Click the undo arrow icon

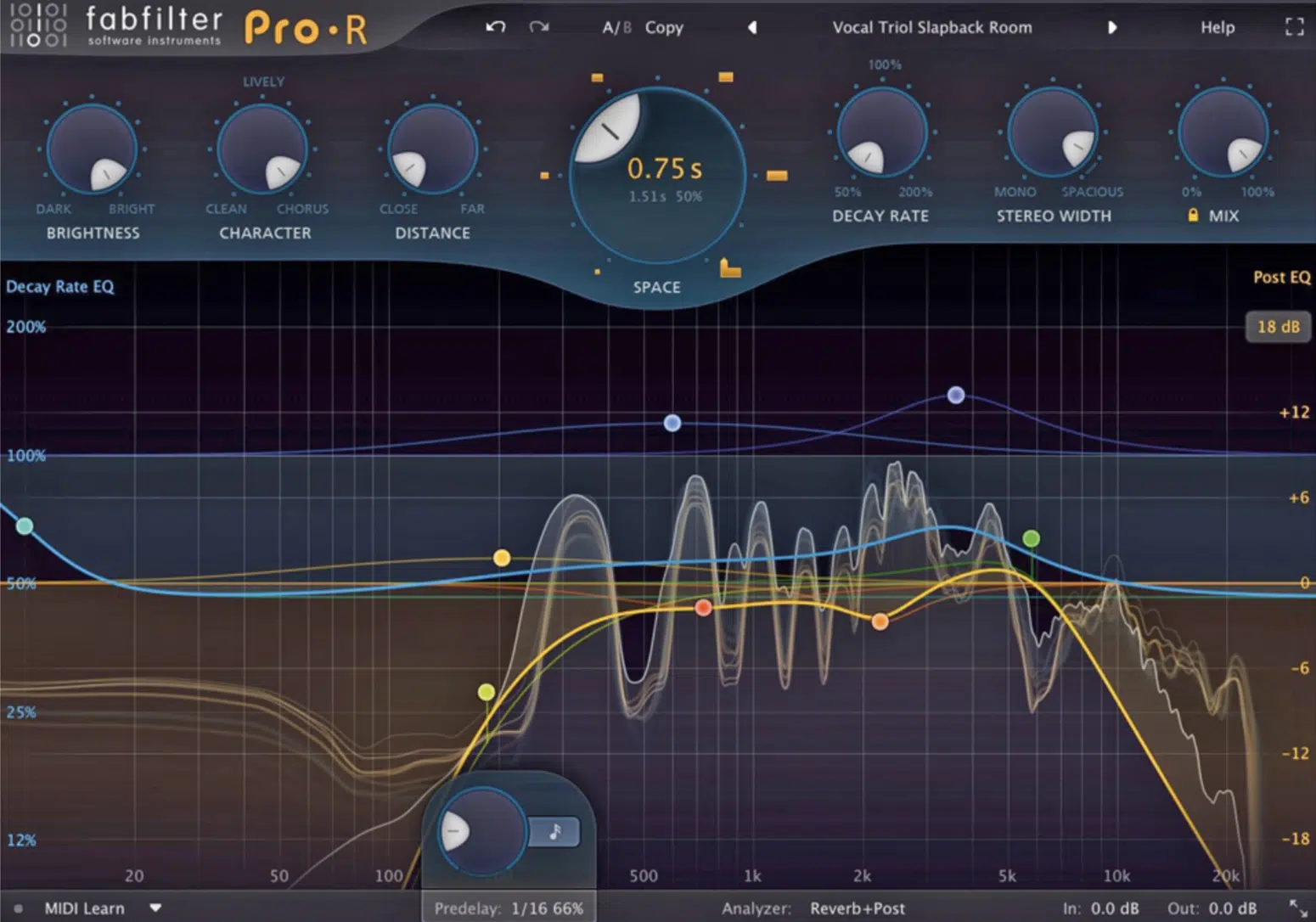pyautogui.click(x=496, y=27)
